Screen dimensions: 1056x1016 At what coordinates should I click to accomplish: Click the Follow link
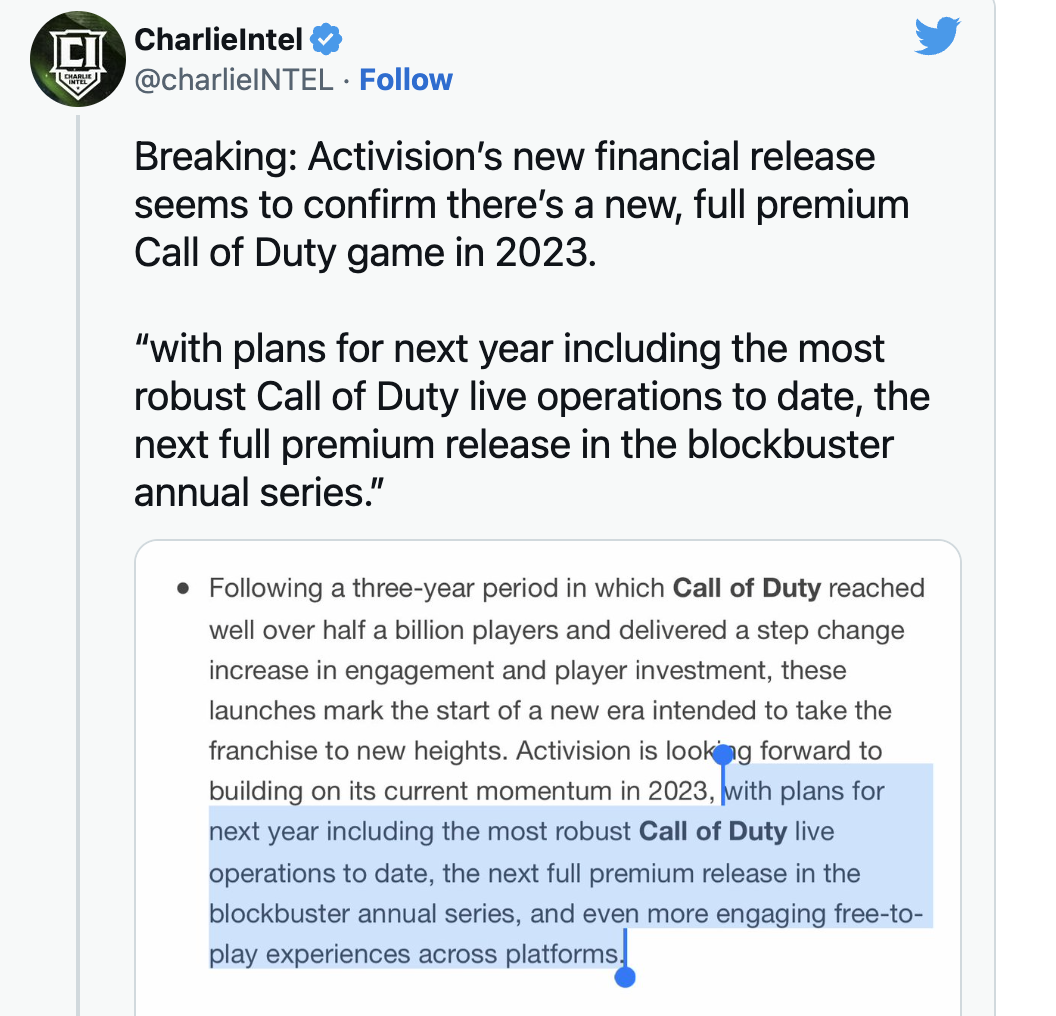tap(405, 80)
